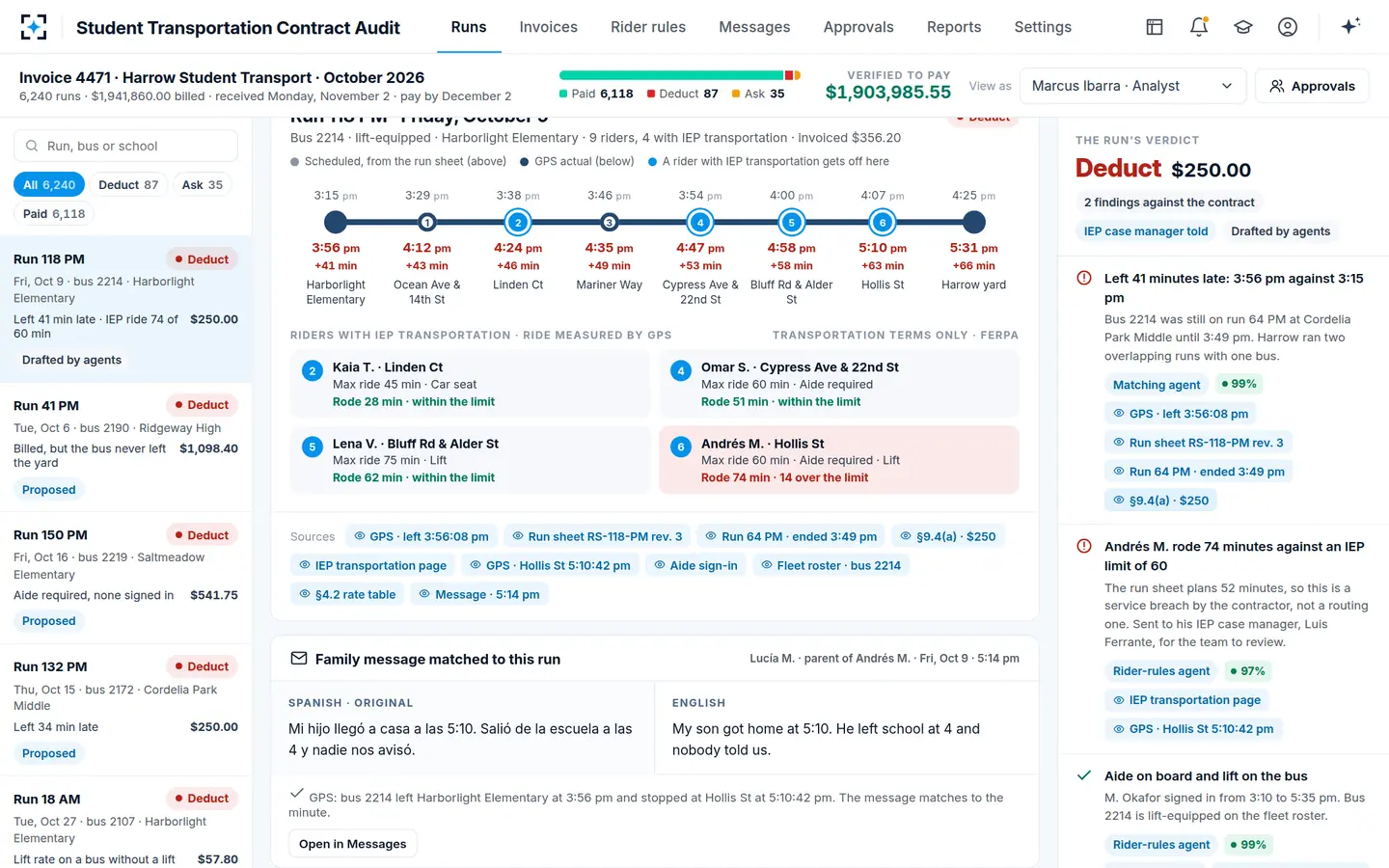1389x868 pixels.
Task: Click the Matching agent chip
Action: (1157, 385)
